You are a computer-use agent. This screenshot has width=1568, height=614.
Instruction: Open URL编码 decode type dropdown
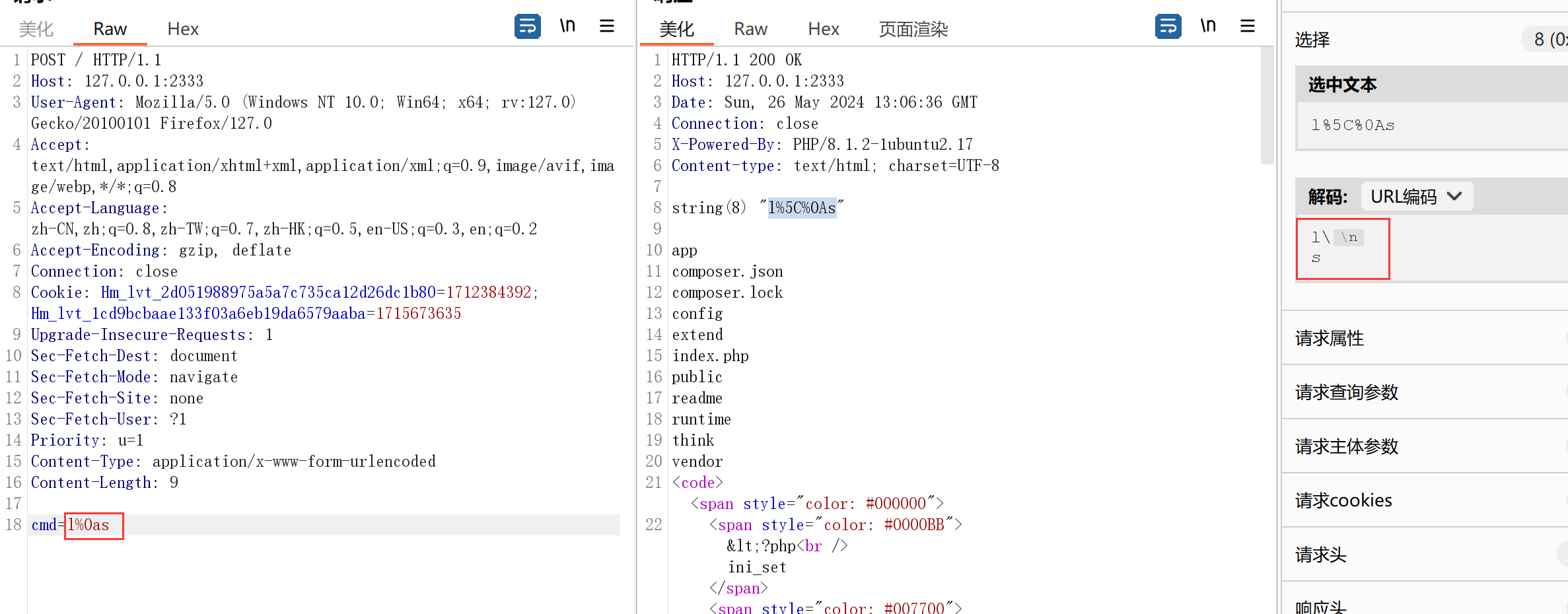[x=1416, y=197]
